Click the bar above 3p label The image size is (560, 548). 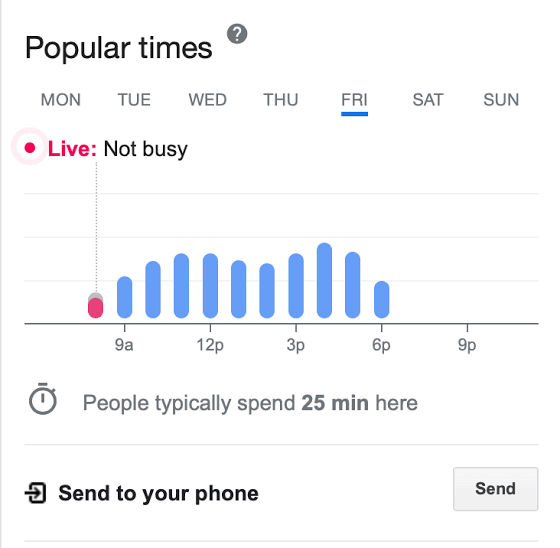click(296, 286)
